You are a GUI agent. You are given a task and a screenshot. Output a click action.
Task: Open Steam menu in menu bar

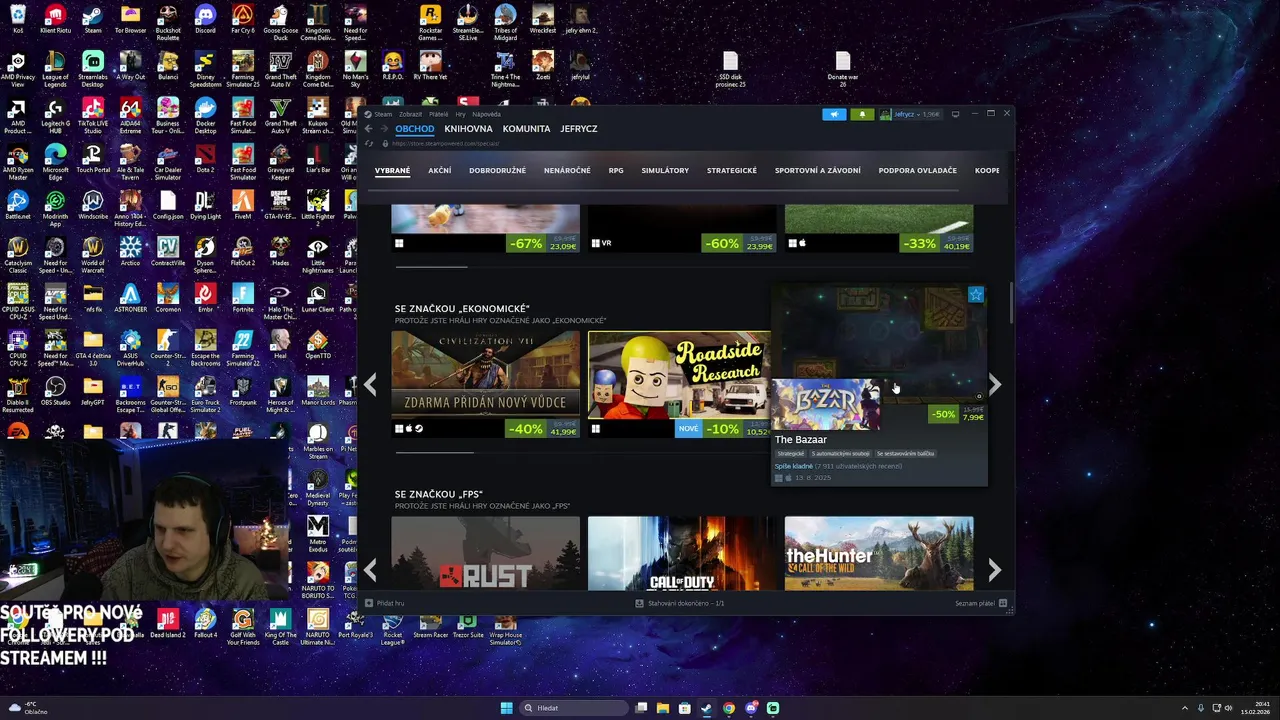click(x=384, y=114)
